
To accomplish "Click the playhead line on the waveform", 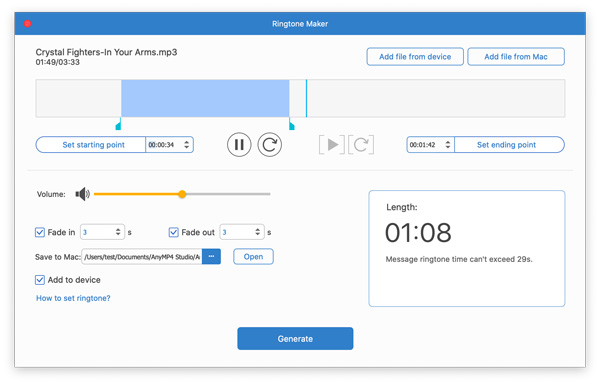I will point(307,98).
